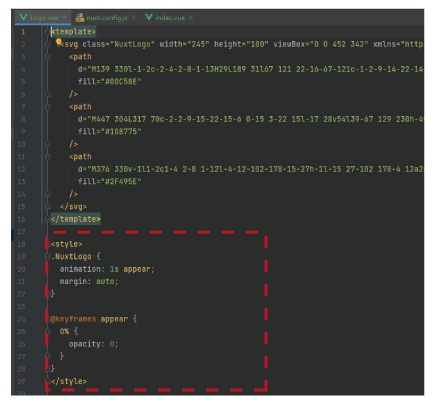The image size is (436, 409).
Task: Click fill="#00C58E" attribute text
Action: click(x=110, y=82)
